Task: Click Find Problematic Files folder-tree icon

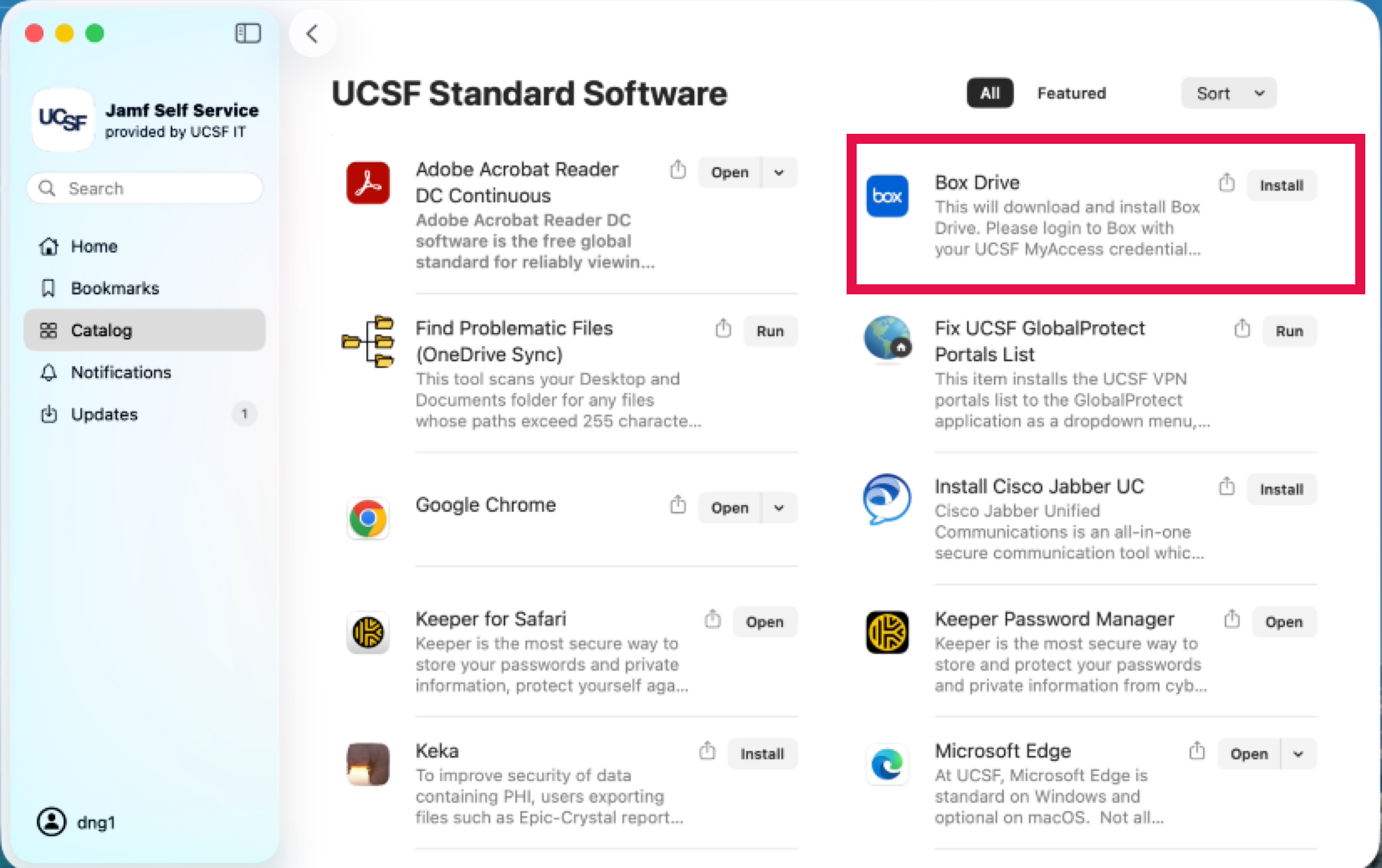Action: 368,341
